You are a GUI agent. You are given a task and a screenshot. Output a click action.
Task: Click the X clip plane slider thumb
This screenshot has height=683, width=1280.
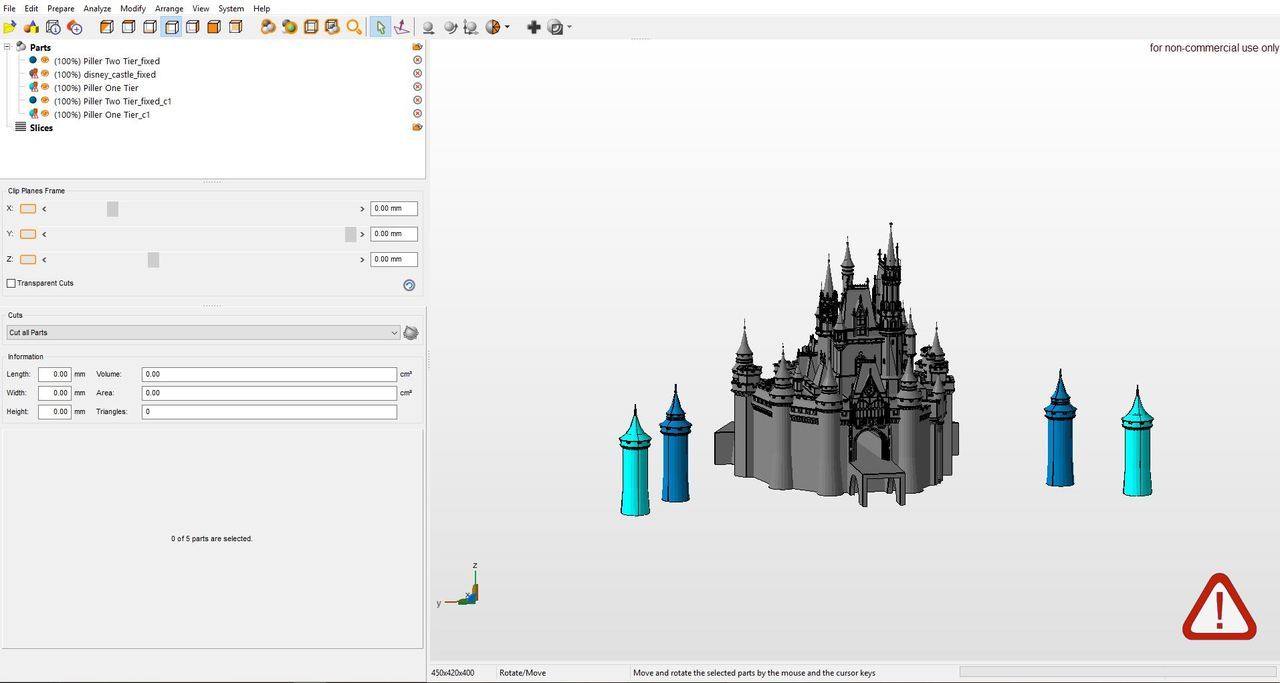point(112,209)
